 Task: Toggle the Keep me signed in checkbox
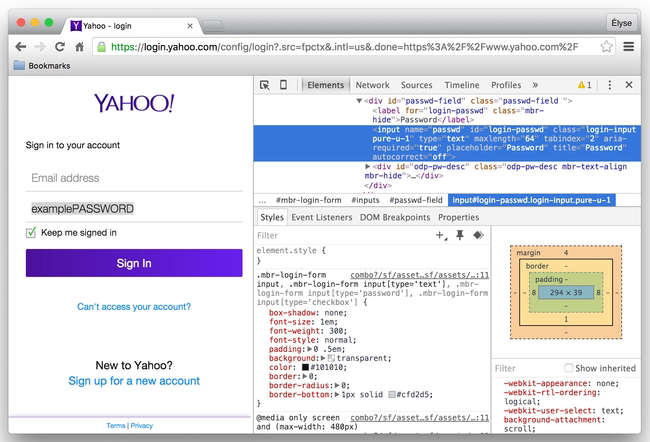pos(31,233)
